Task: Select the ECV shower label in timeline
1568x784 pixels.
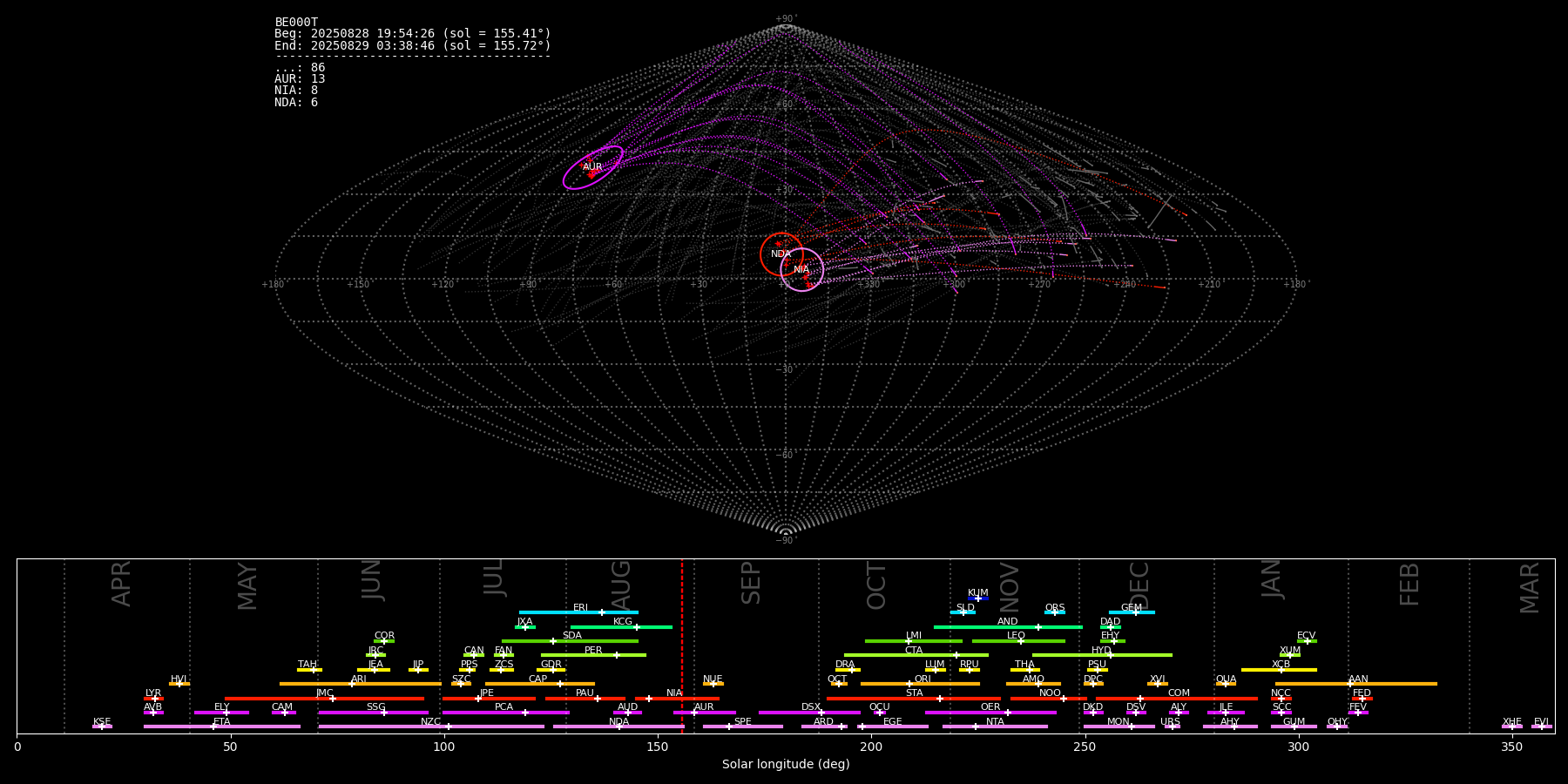Action: pyautogui.click(x=1307, y=636)
